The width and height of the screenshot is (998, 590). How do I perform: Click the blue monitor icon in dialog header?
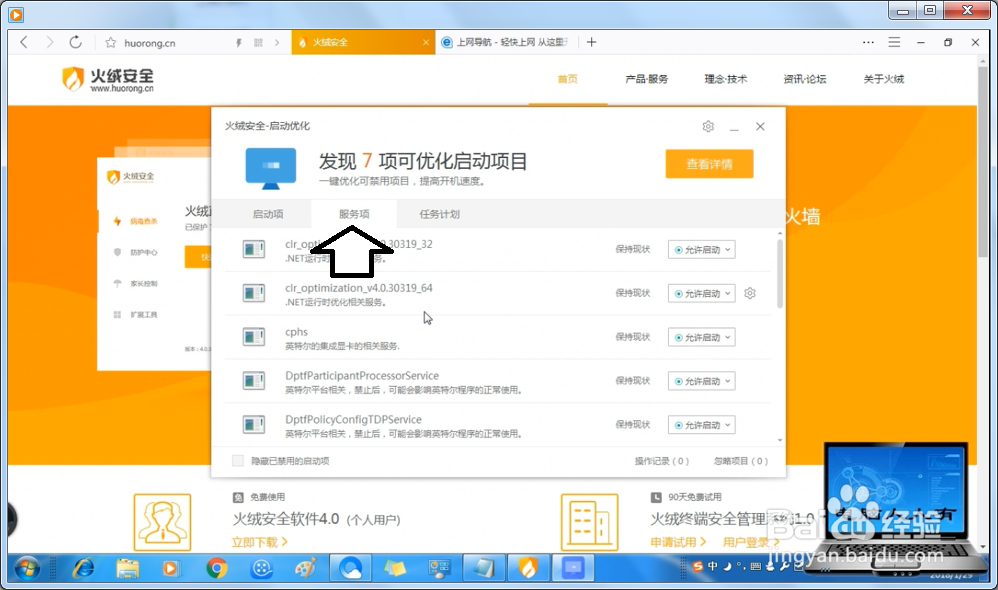pyautogui.click(x=271, y=168)
